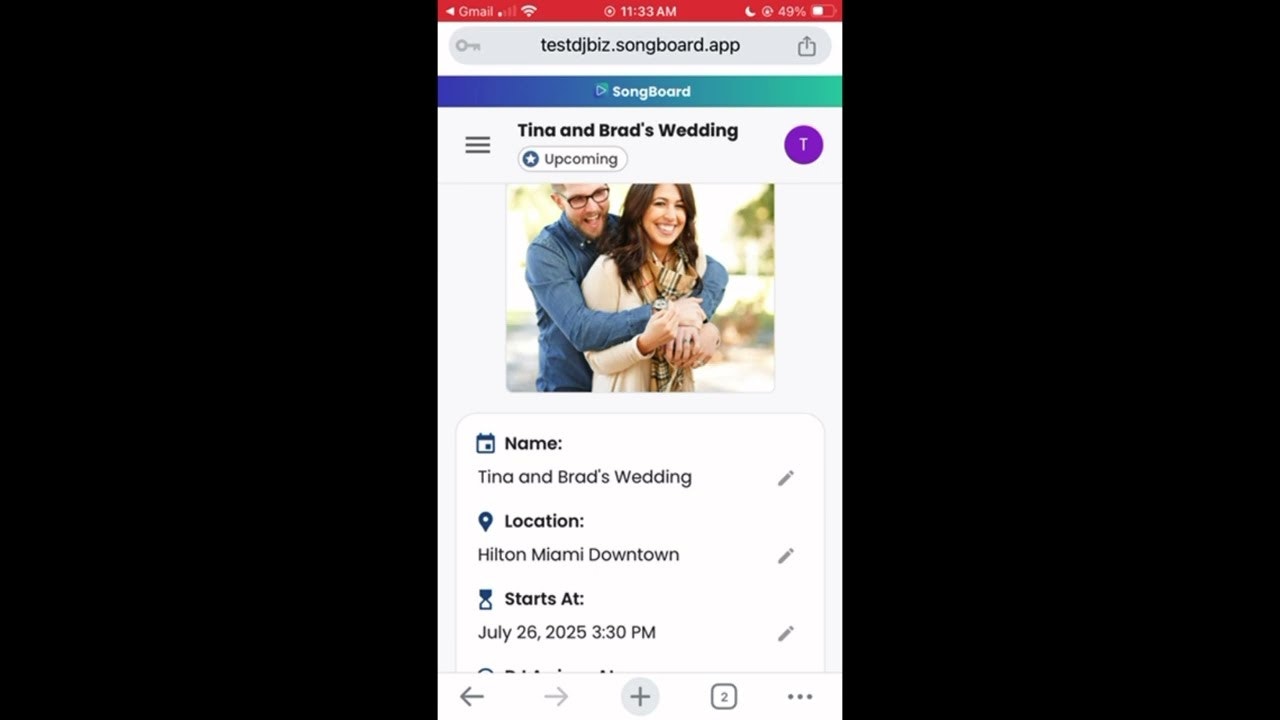Open the browser three-dot more menu
1280x720 pixels.
(800, 697)
